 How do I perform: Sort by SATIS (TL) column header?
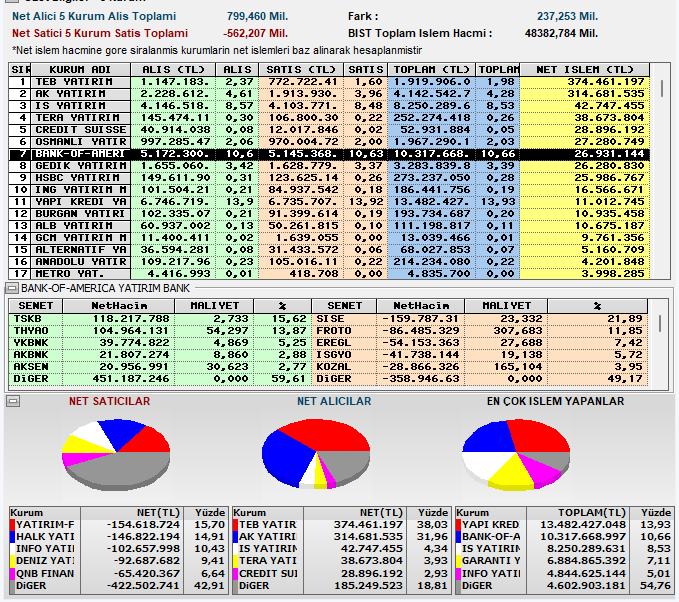pos(301,70)
